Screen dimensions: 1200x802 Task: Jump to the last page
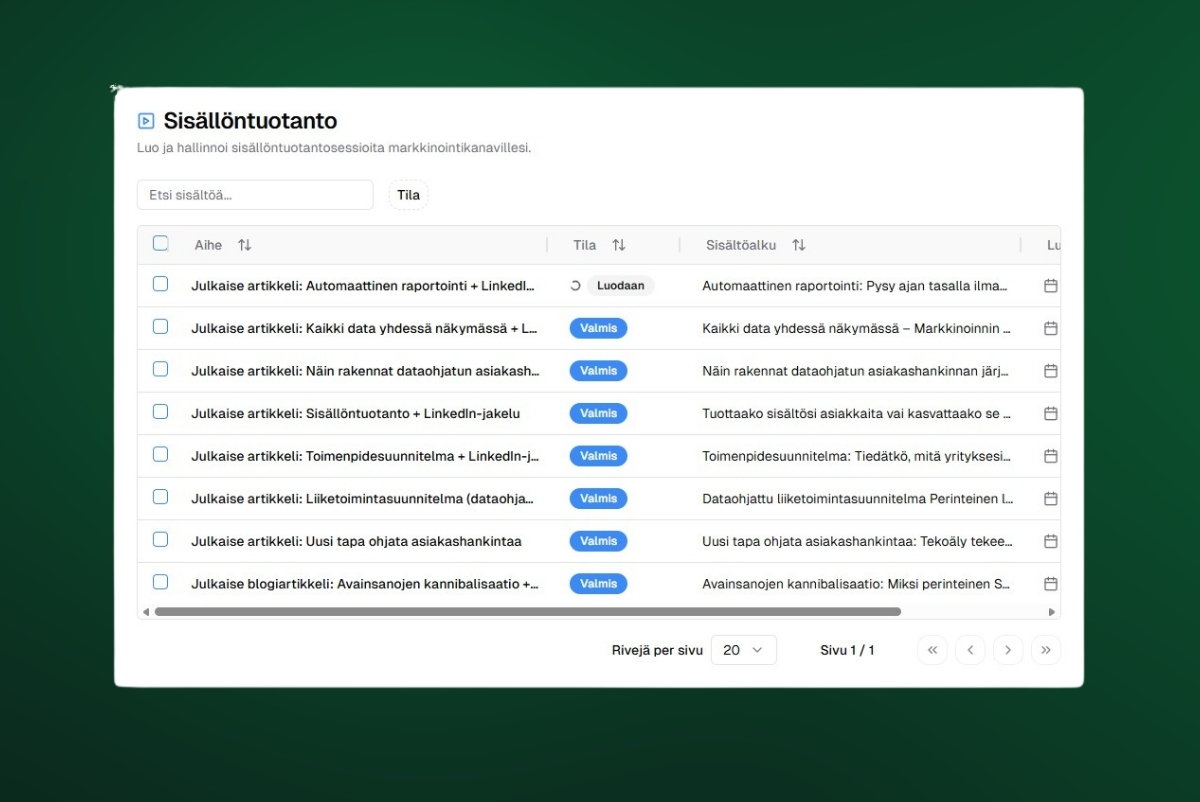[x=1046, y=649]
